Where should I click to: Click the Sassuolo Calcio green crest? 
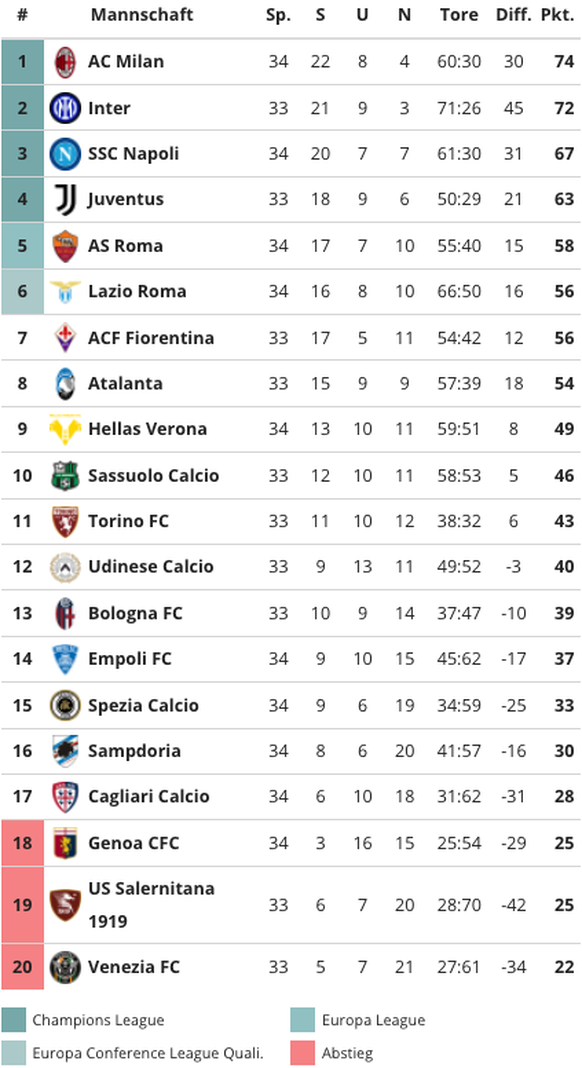[x=65, y=475]
